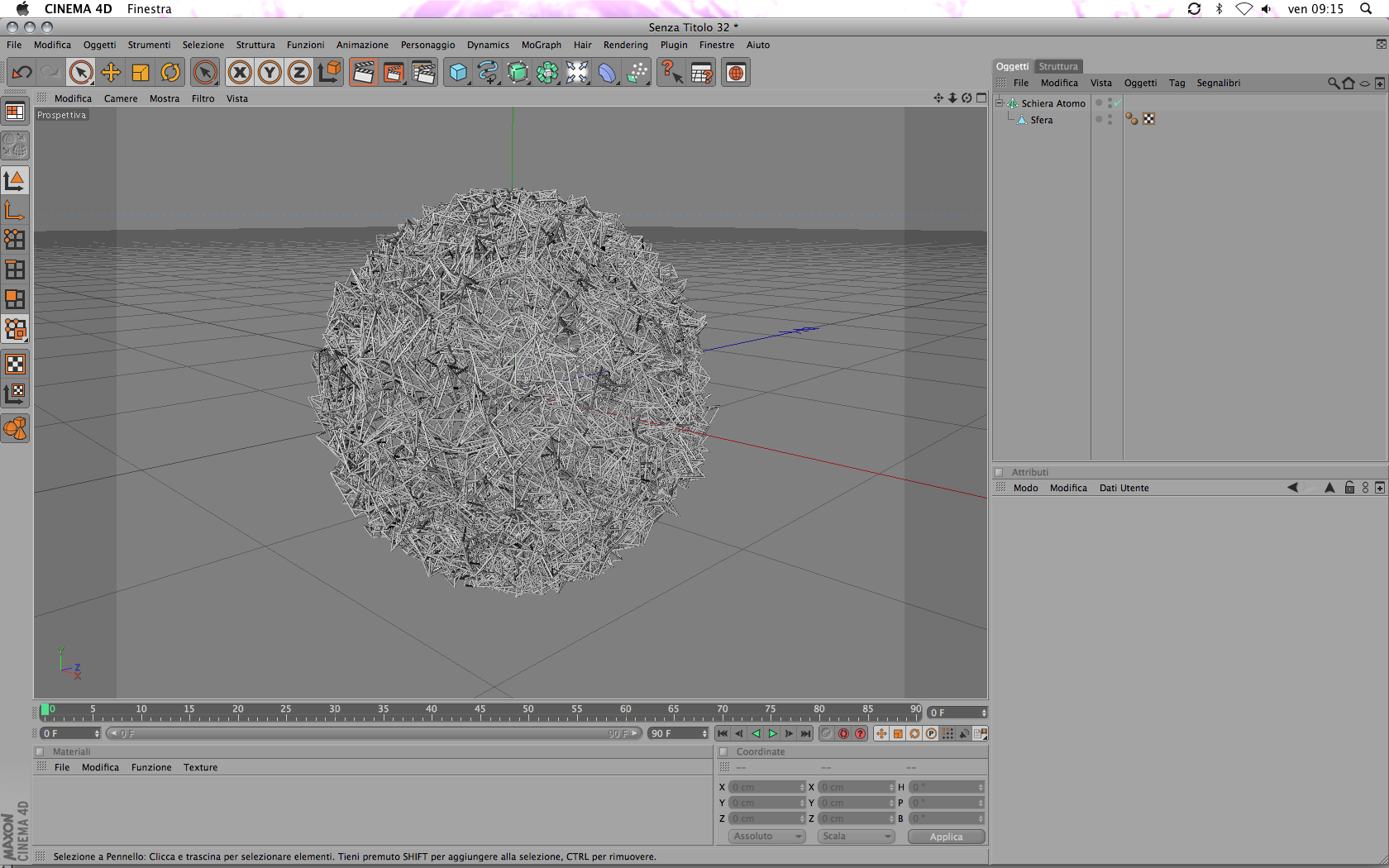Toggle parameter keyframe recording P button
Viewport: 1389px width, 868px height.
(931, 733)
